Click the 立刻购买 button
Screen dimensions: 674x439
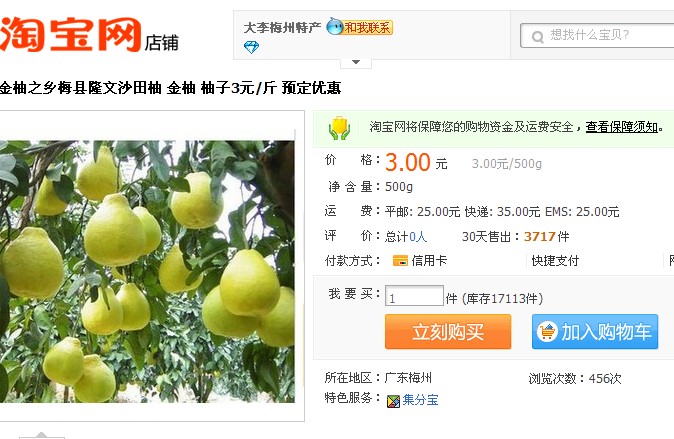448,332
